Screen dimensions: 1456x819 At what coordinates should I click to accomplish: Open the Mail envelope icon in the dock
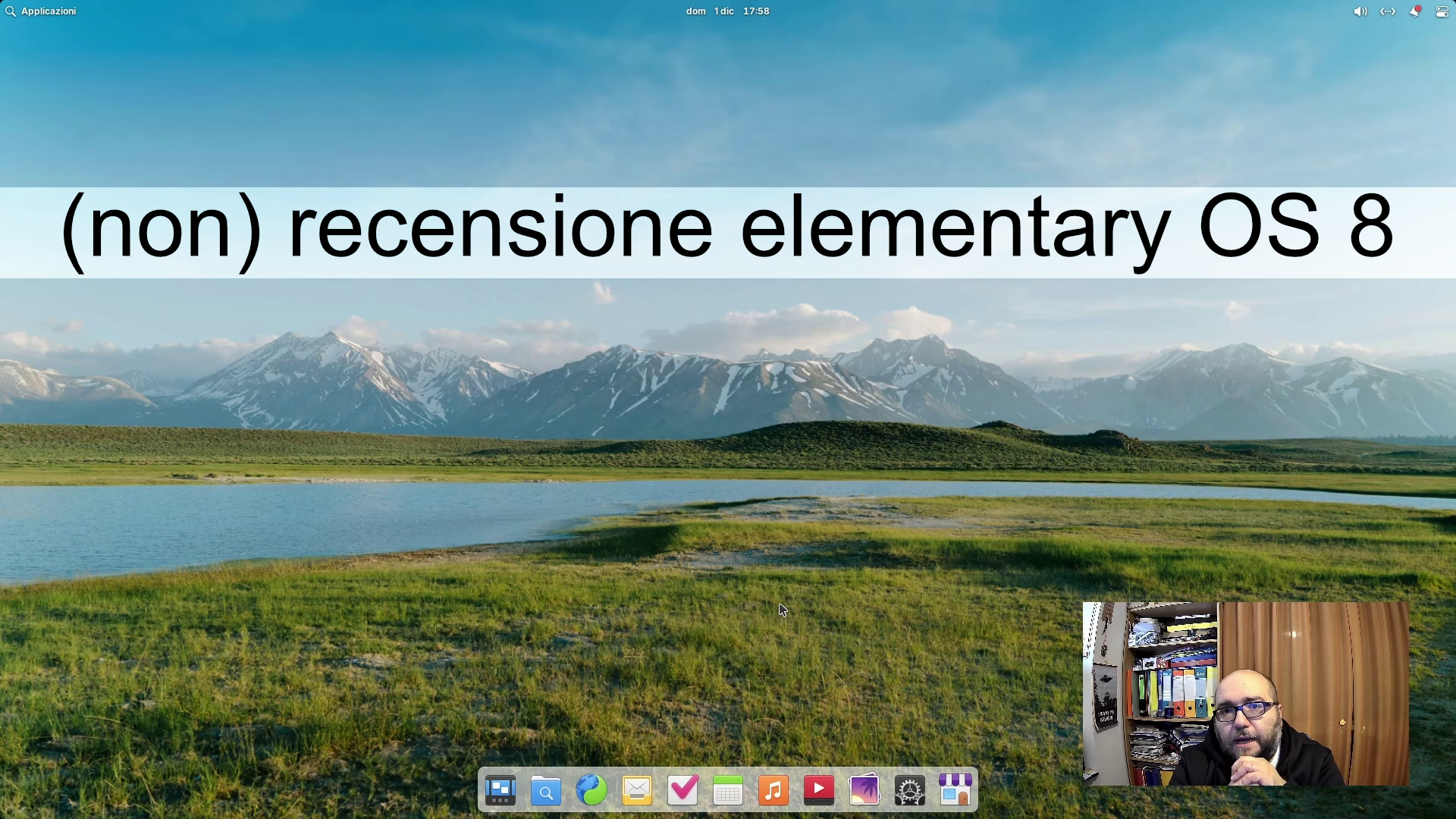[637, 790]
